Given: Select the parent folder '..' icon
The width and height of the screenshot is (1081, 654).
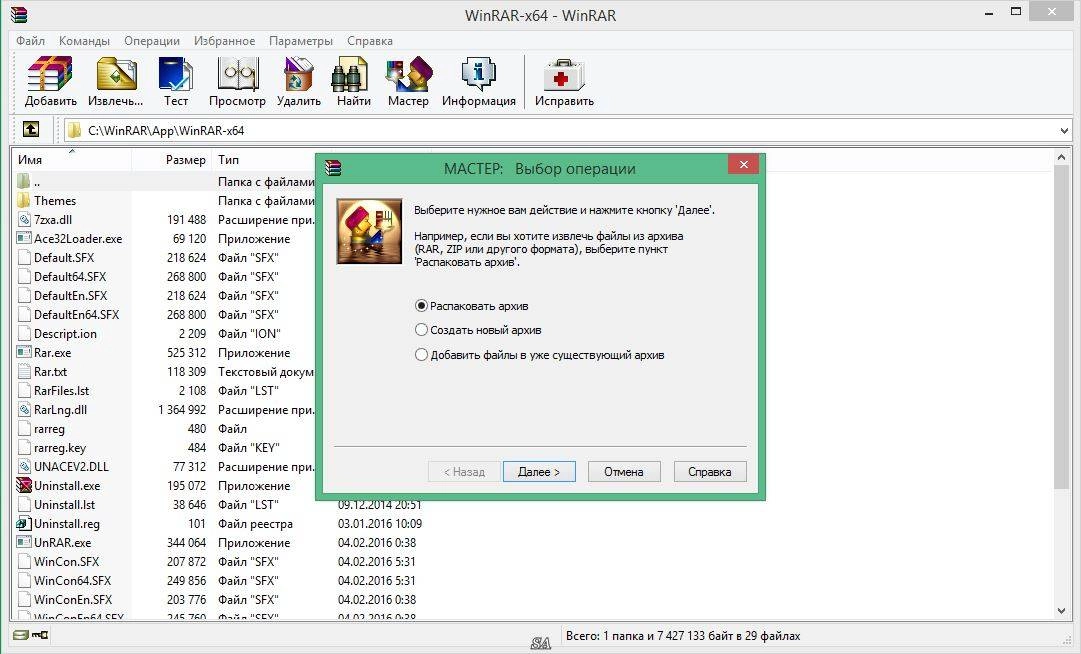Looking at the screenshot, I should [x=24, y=181].
